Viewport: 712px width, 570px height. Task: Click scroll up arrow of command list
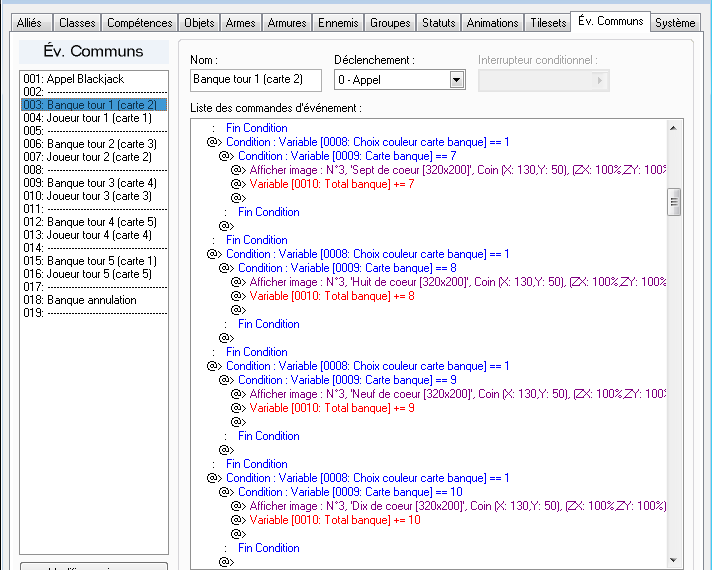click(x=673, y=128)
